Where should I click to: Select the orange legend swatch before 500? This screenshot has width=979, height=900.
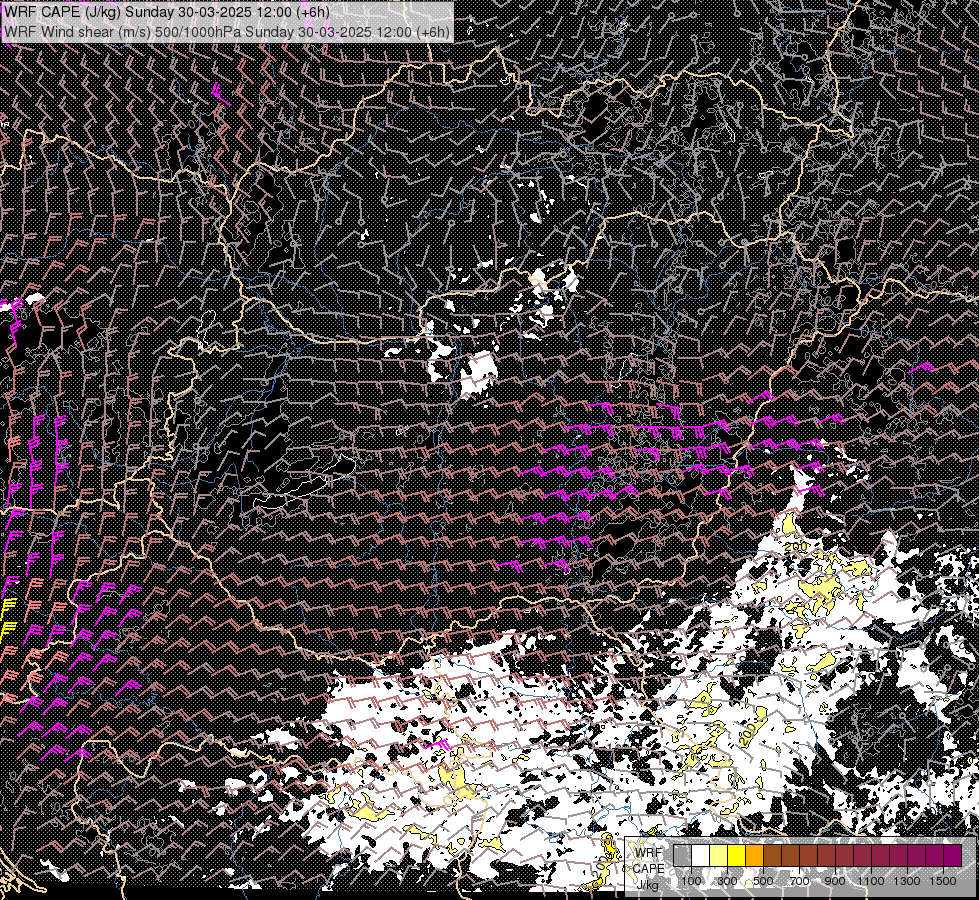(x=754, y=855)
